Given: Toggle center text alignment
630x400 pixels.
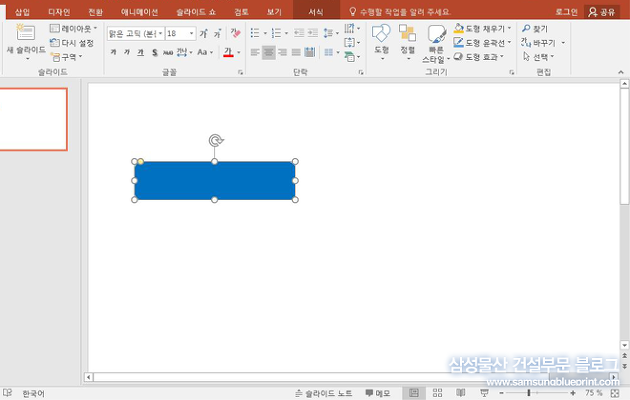Looking at the screenshot, I should tap(269, 52).
